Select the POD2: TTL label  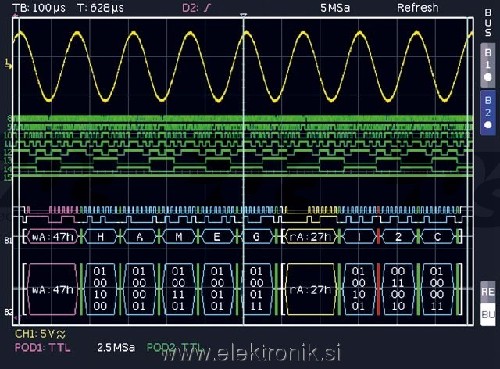(174, 347)
